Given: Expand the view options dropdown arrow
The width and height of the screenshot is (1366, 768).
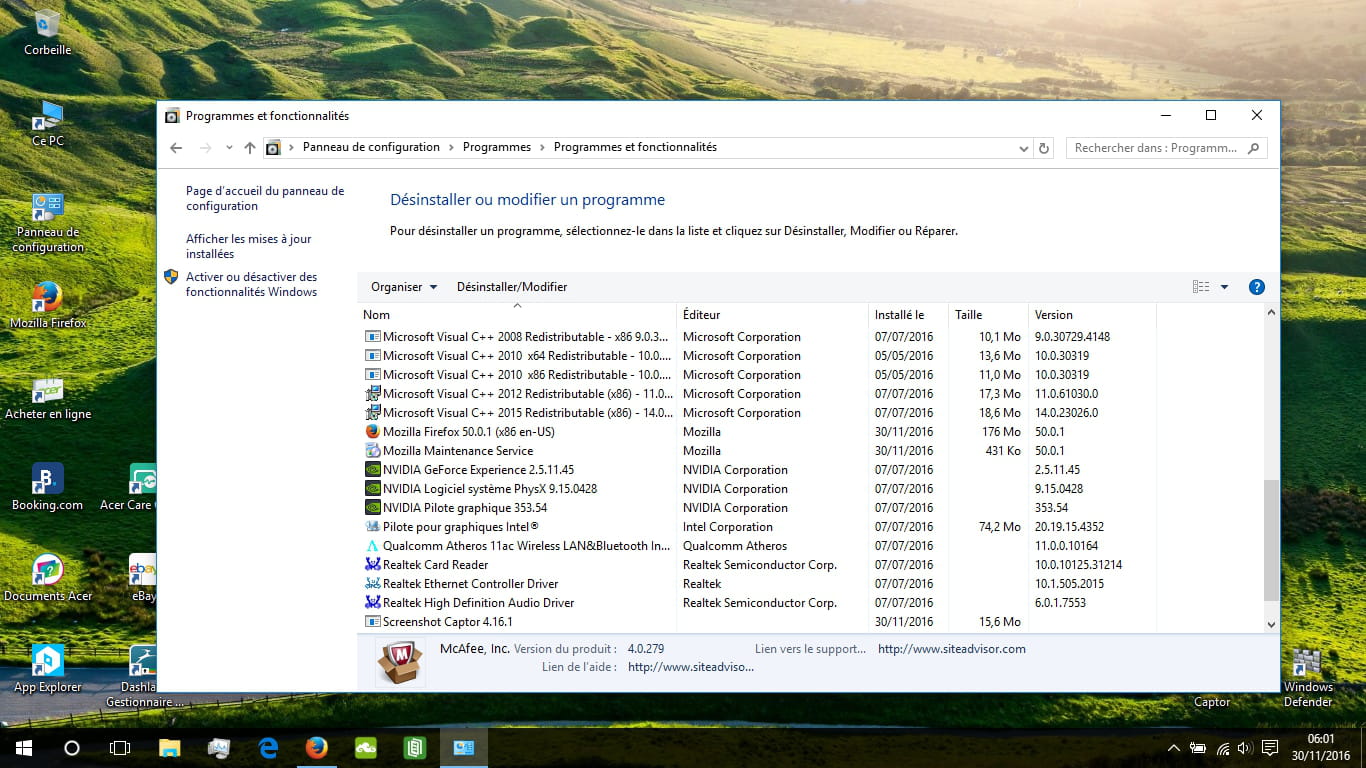Looking at the screenshot, I should pos(1225,287).
